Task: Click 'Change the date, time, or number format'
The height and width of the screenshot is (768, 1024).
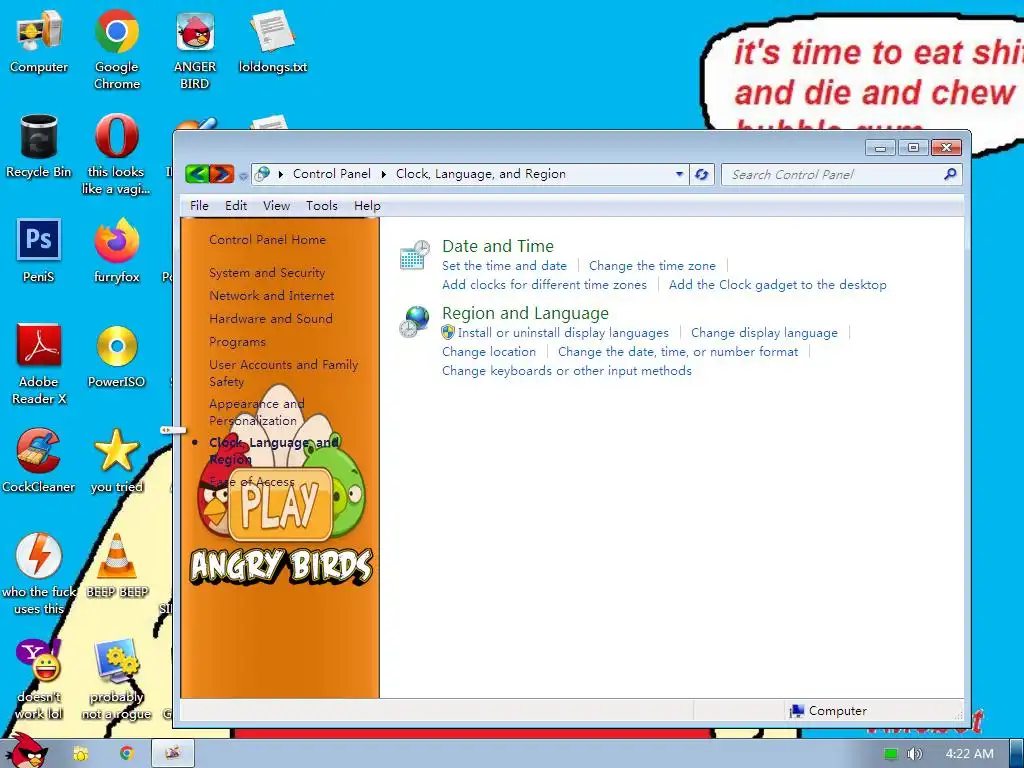Action: [678, 351]
